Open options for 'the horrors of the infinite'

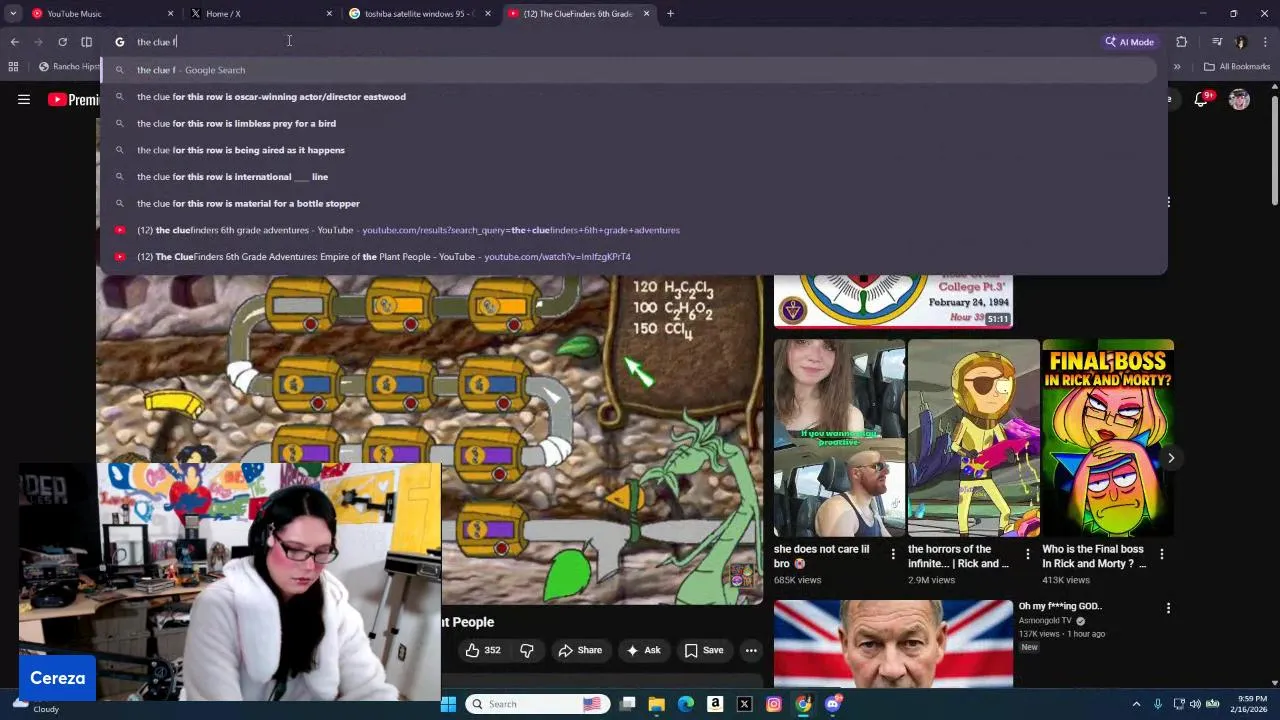click(x=1028, y=554)
